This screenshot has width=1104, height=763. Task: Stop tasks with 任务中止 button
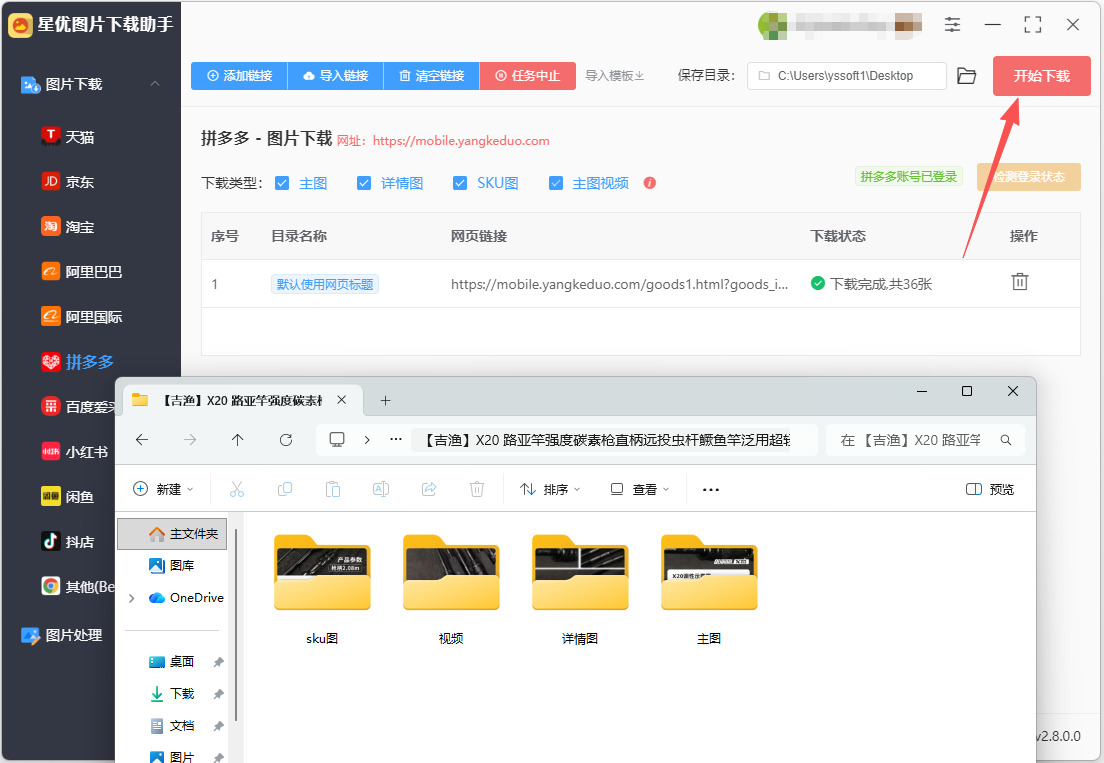527,76
